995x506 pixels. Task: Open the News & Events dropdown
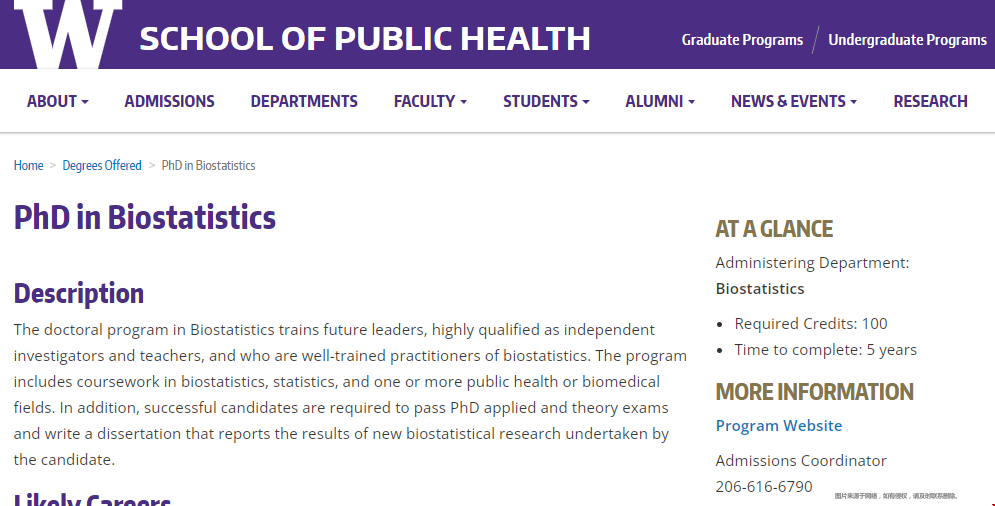click(794, 101)
